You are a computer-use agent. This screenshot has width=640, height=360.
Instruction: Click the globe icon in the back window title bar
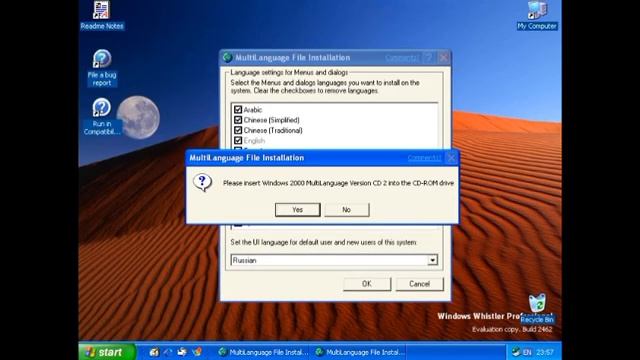[227, 58]
